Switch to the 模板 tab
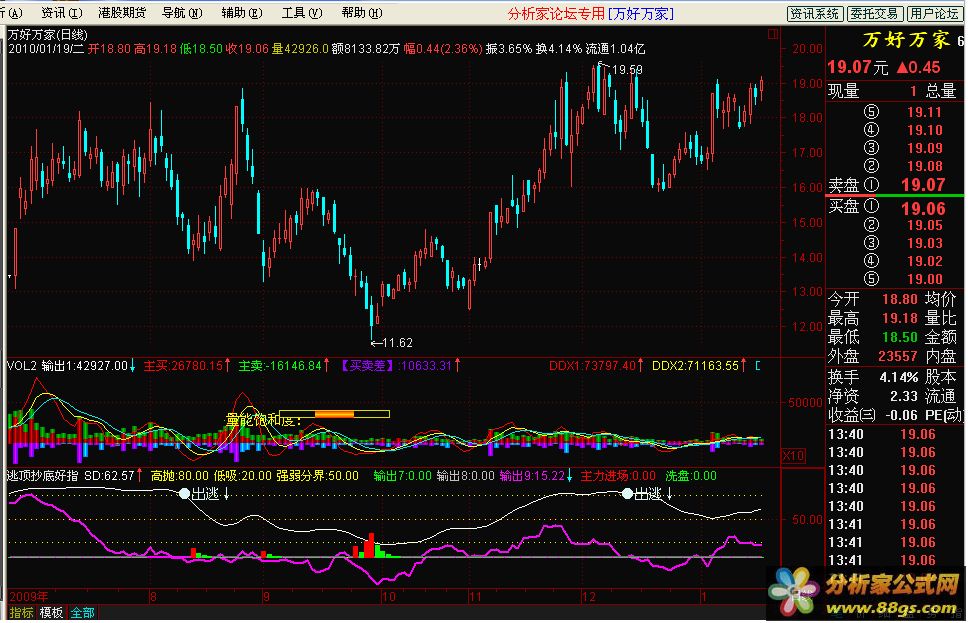Image resolution: width=968 pixels, height=623 pixels. [x=52, y=613]
